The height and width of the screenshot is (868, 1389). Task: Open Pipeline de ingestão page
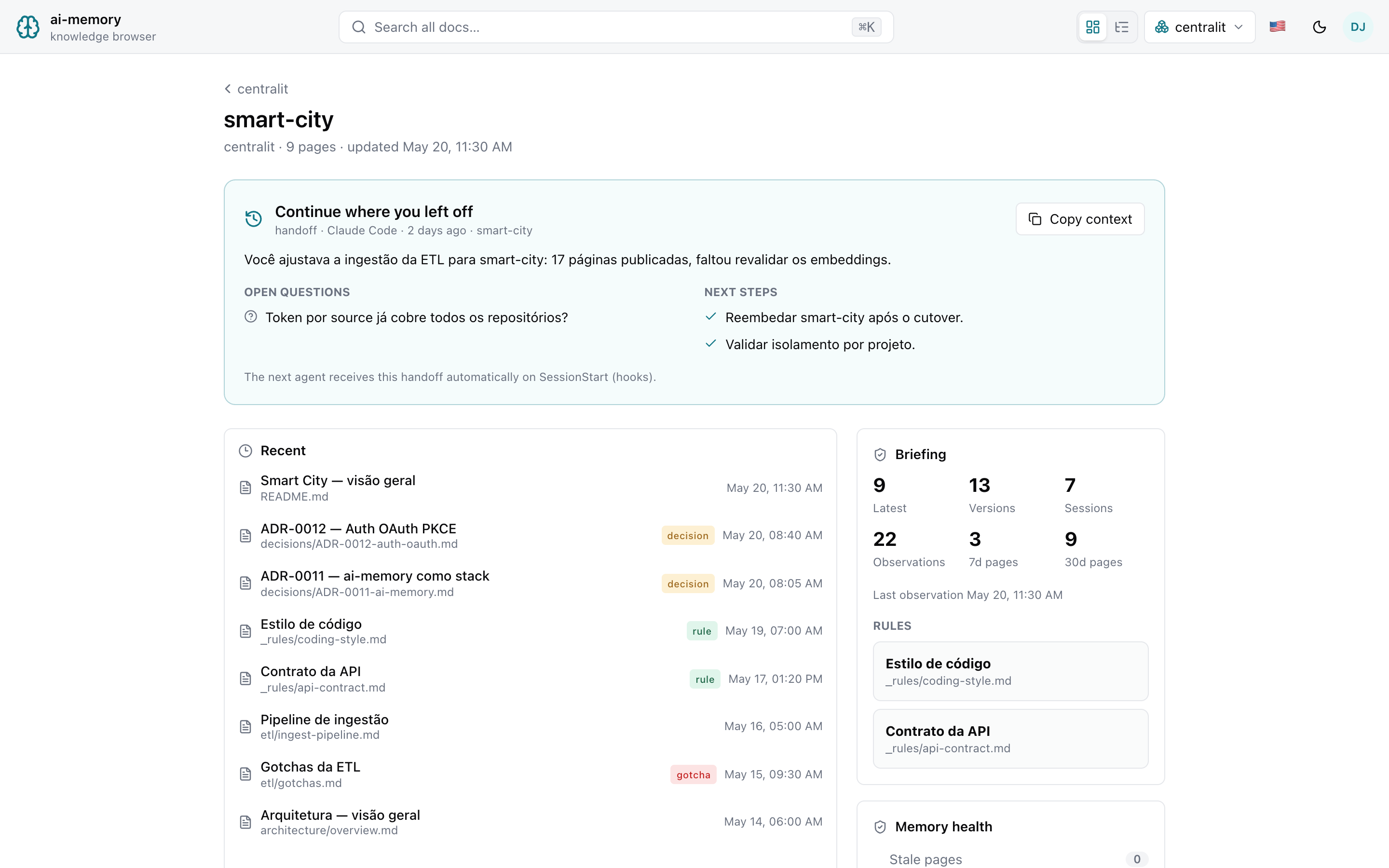click(x=531, y=726)
